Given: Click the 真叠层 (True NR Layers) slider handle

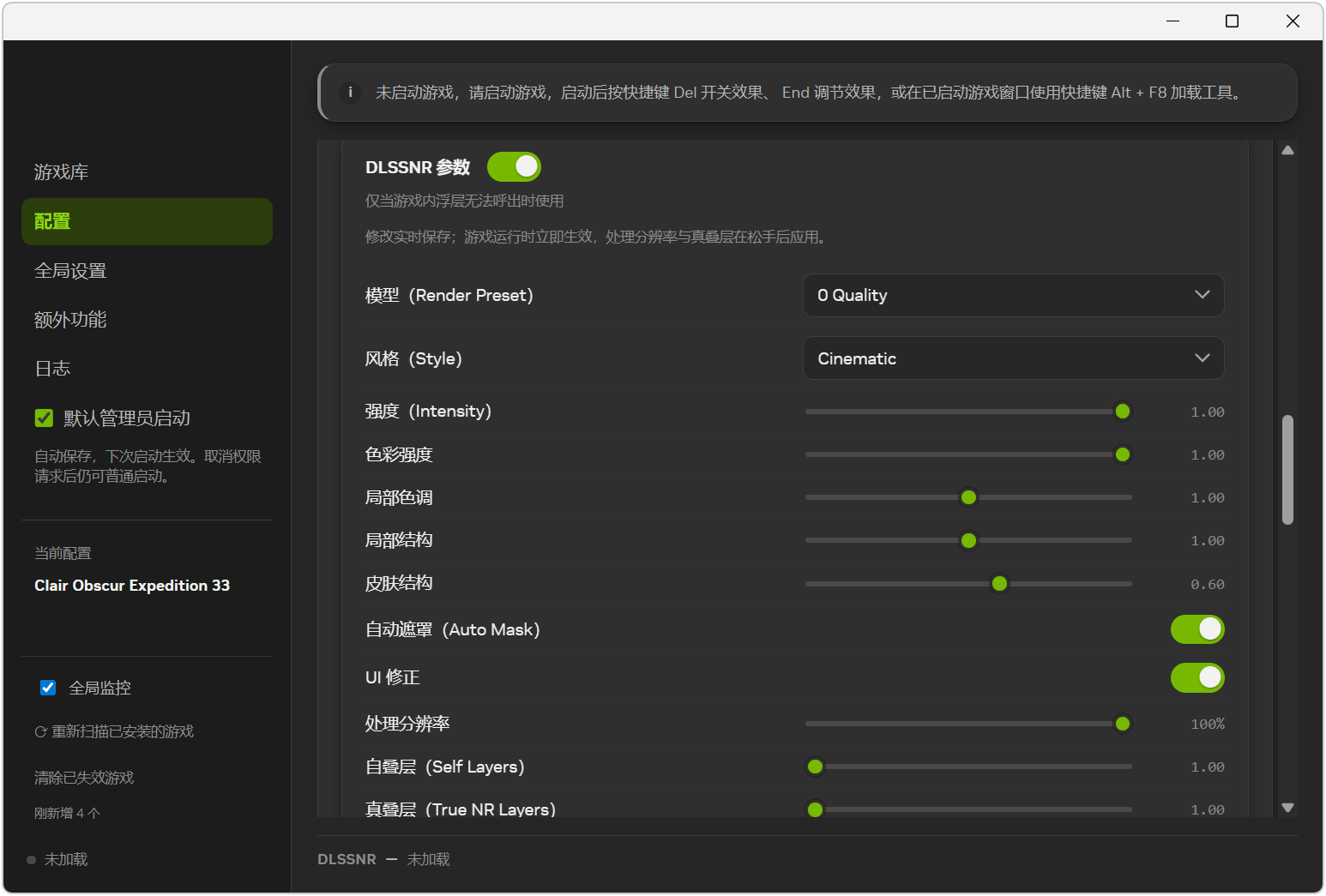Looking at the screenshot, I should (815, 809).
